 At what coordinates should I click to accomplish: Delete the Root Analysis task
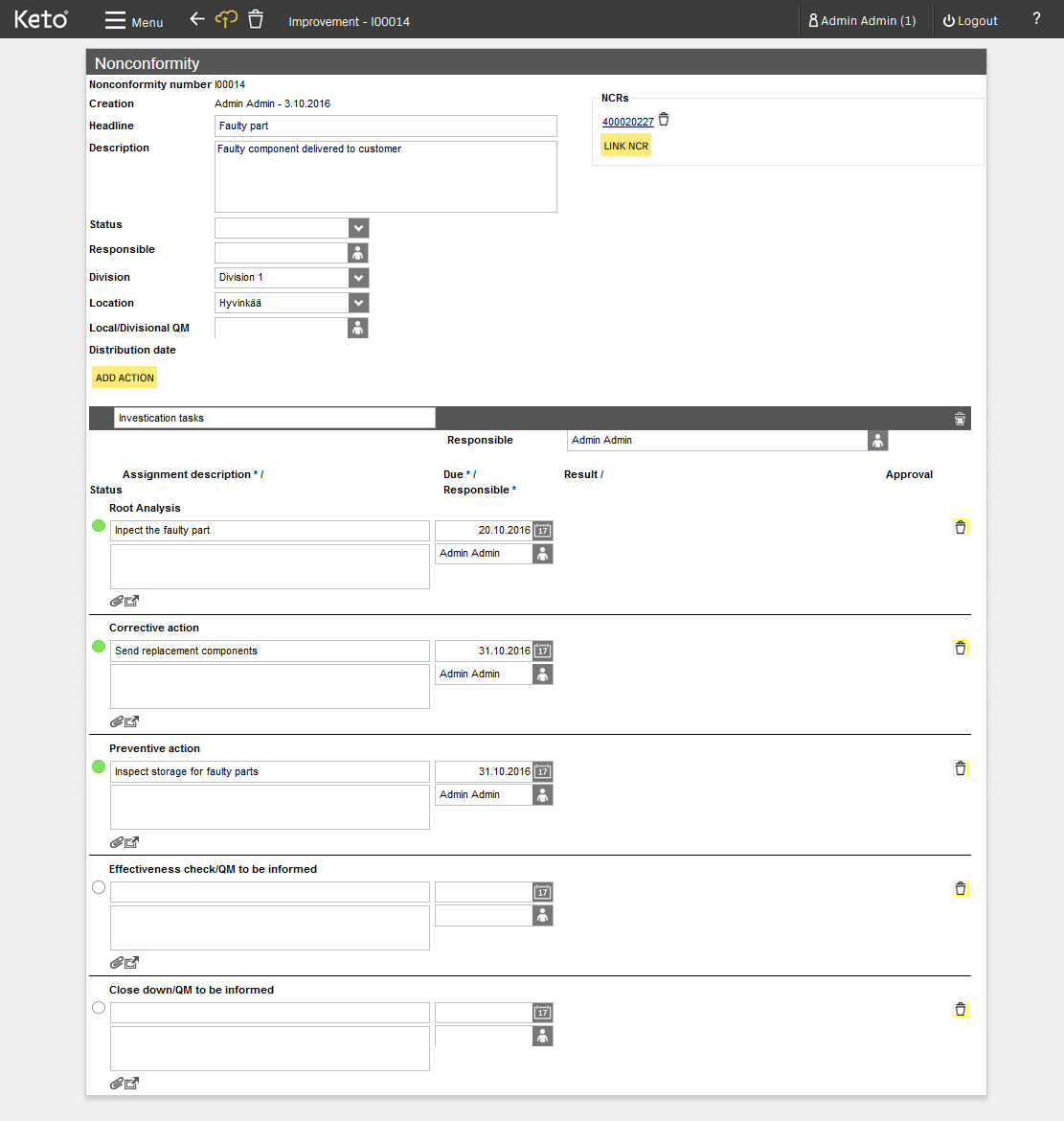point(961,528)
